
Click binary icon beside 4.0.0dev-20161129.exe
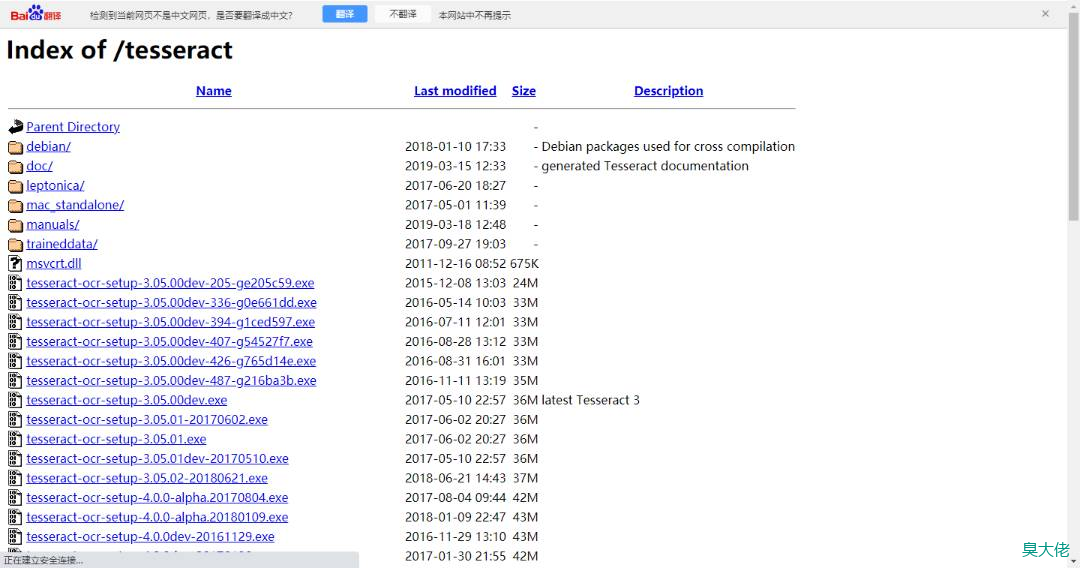click(15, 536)
